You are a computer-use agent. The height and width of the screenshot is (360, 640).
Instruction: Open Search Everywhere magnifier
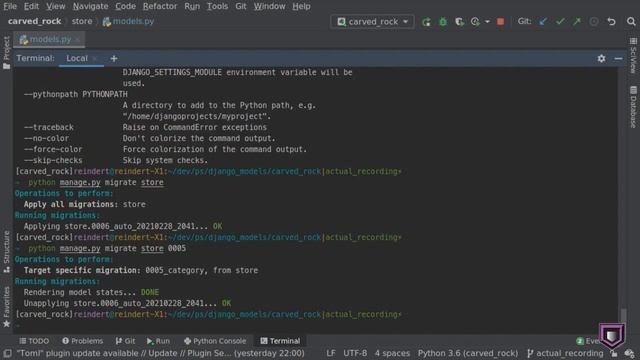631,22
